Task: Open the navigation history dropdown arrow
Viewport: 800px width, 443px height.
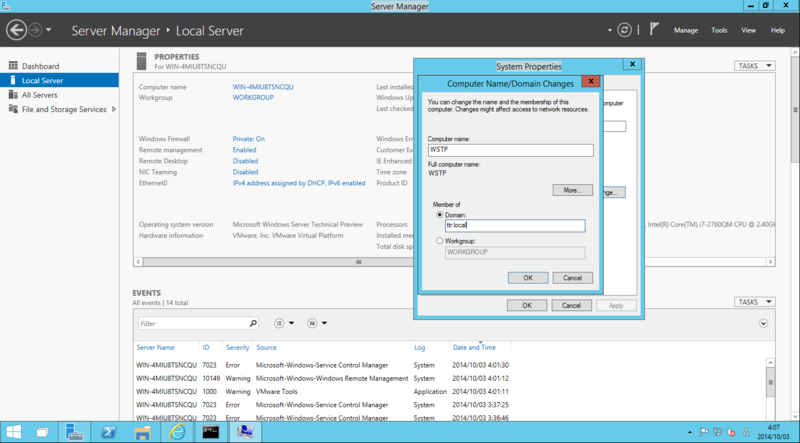Action: point(48,30)
